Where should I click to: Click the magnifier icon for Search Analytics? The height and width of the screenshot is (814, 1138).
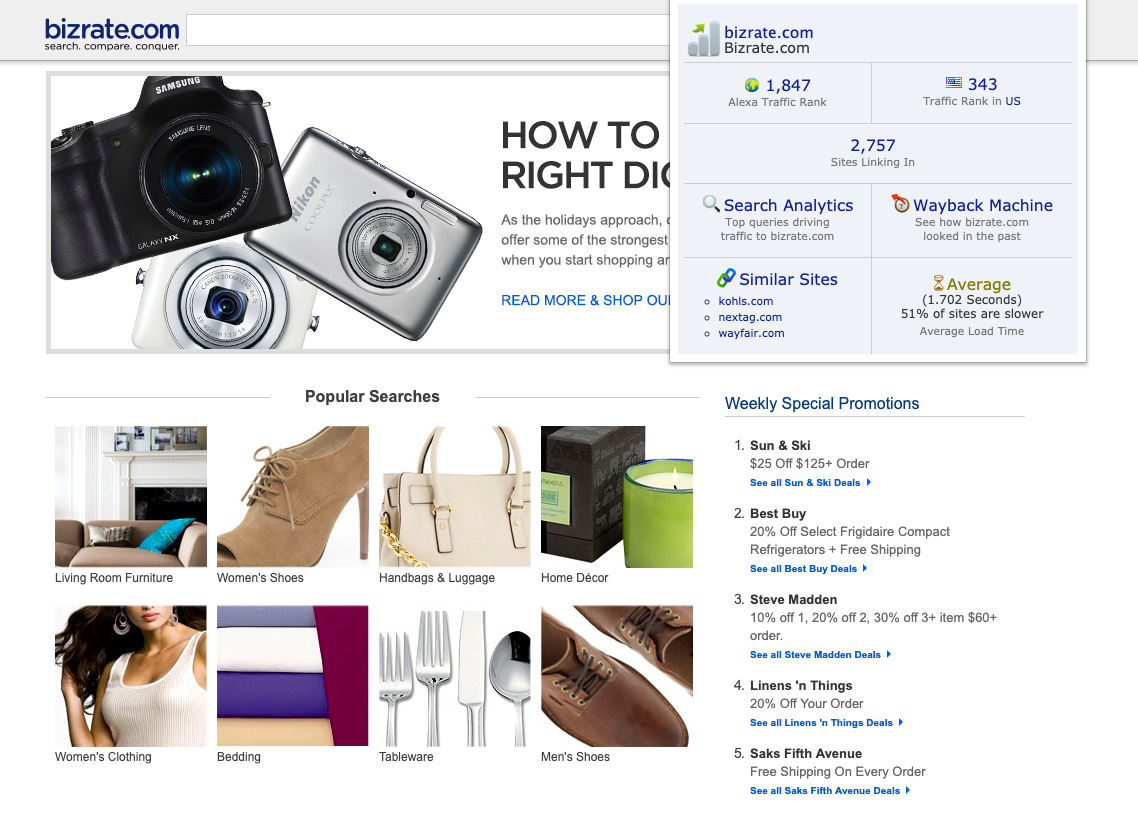tap(711, 204)
